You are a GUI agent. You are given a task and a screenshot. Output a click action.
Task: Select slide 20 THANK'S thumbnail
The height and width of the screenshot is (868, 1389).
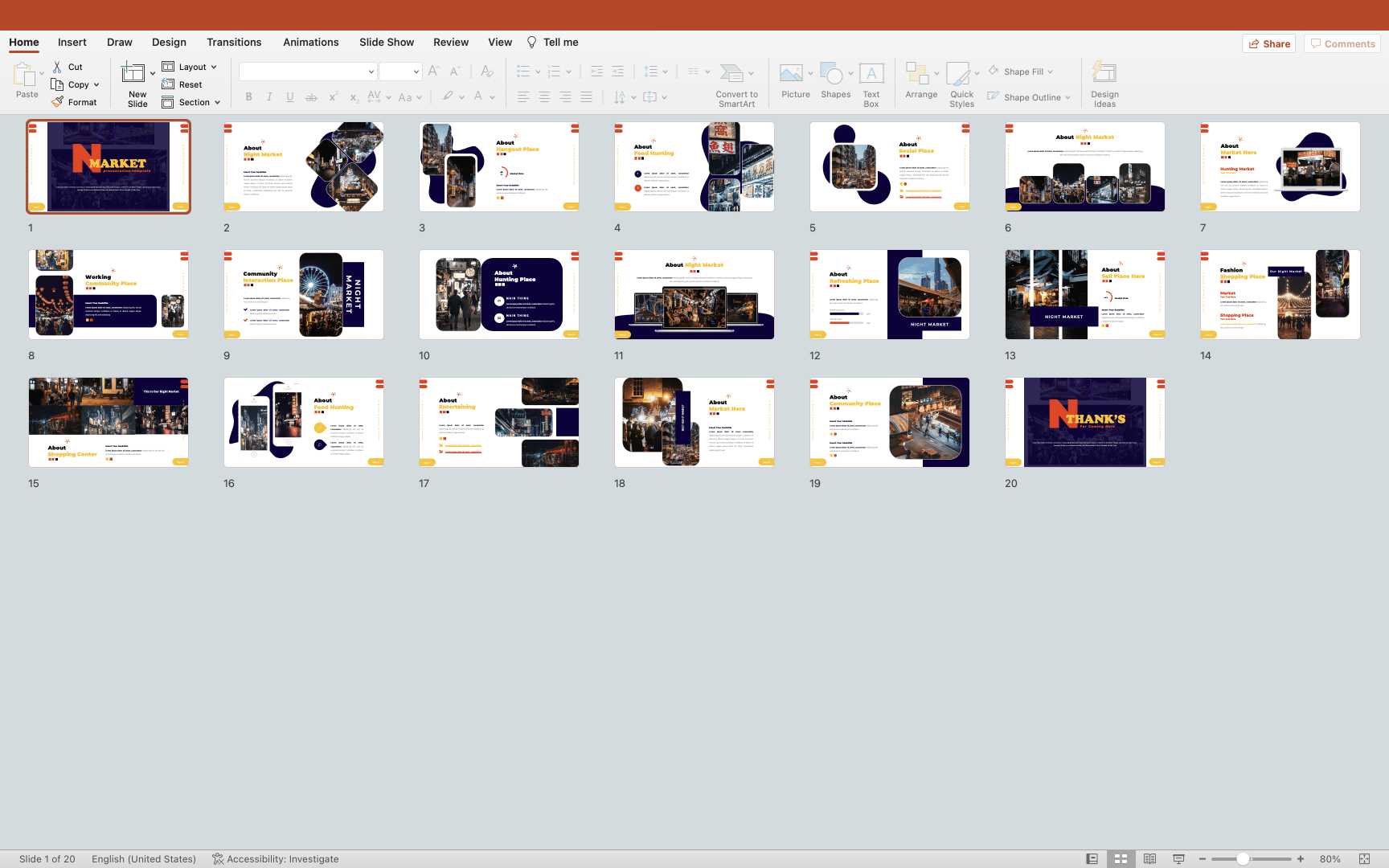[x=1084, y=422]
